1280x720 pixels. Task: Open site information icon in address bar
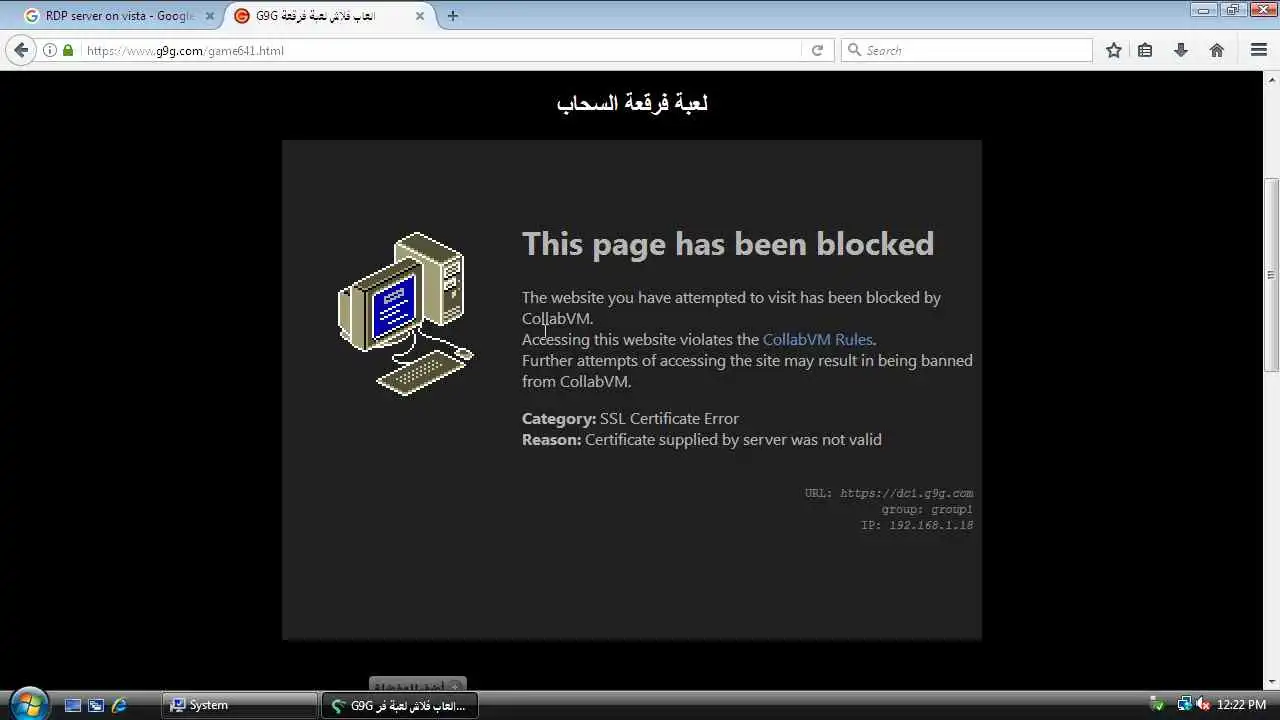coord(49,50)
